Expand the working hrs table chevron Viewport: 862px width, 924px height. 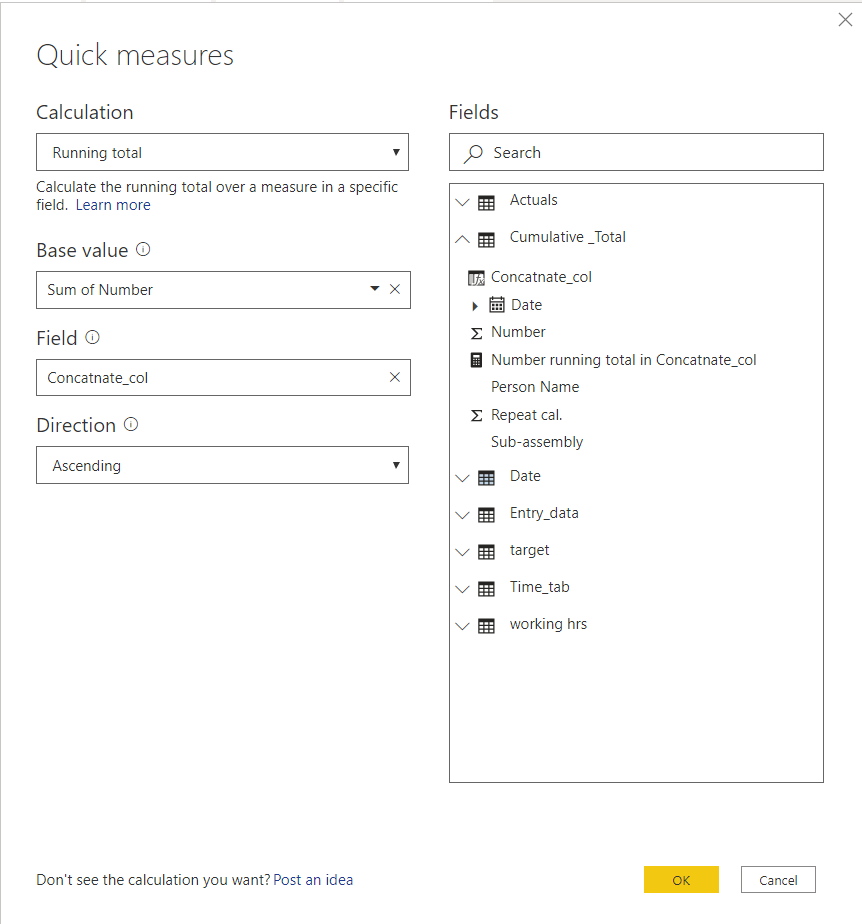463,626
